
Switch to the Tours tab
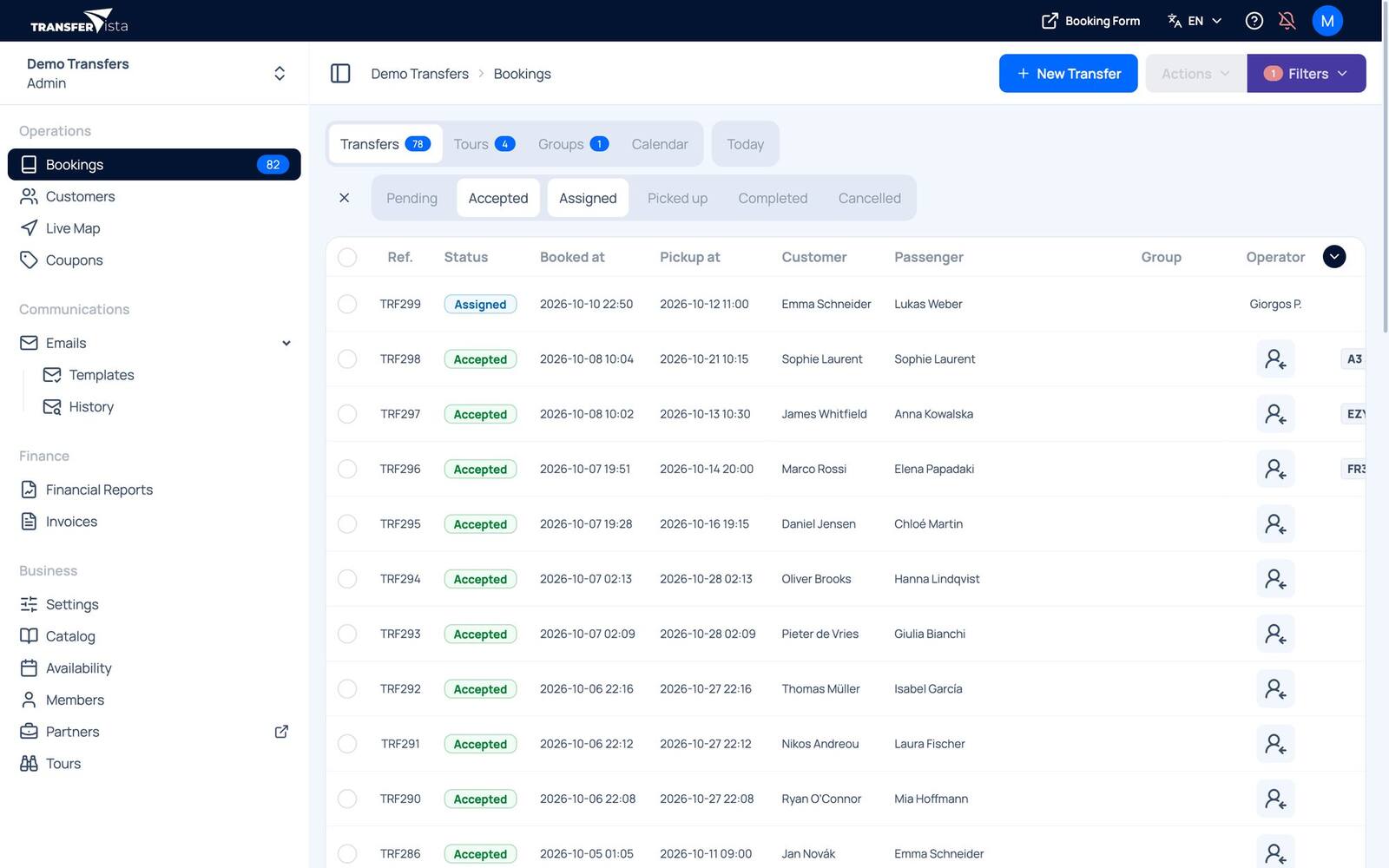tap(484, 144)
